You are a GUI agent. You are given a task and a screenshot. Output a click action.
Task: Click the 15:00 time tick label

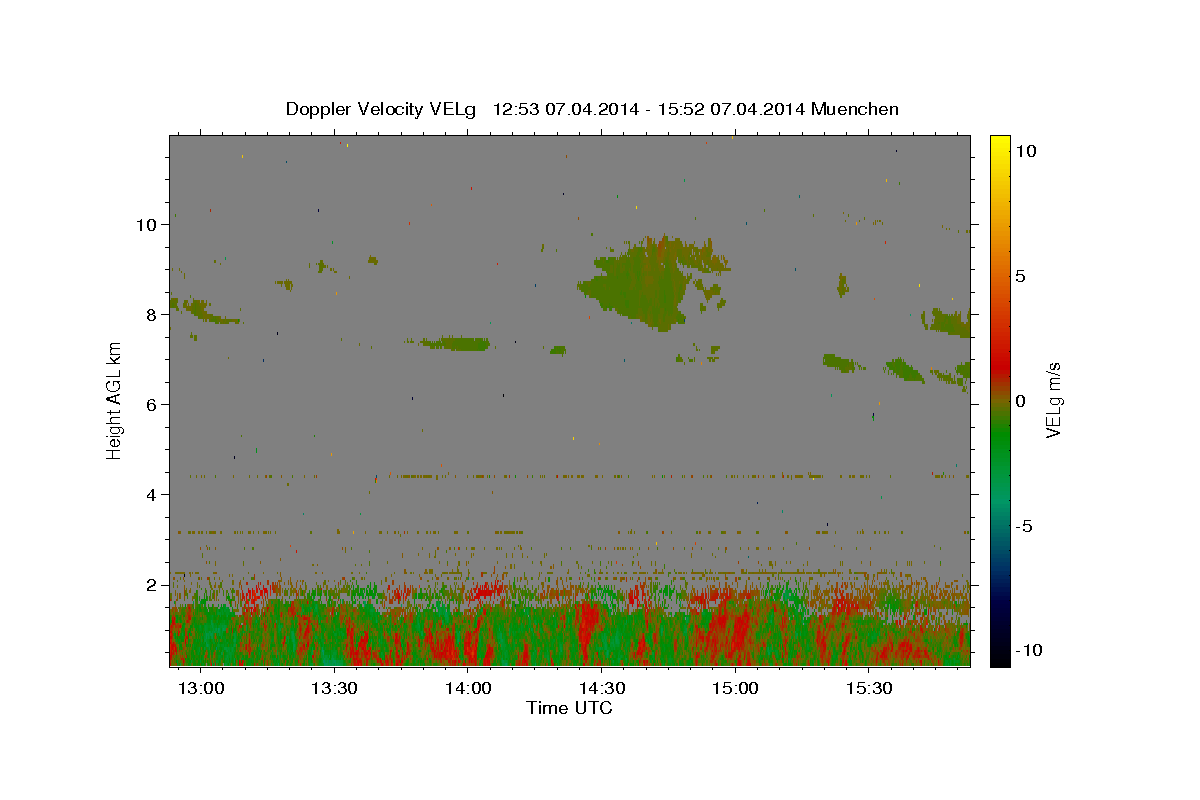(x=736, y=688)
